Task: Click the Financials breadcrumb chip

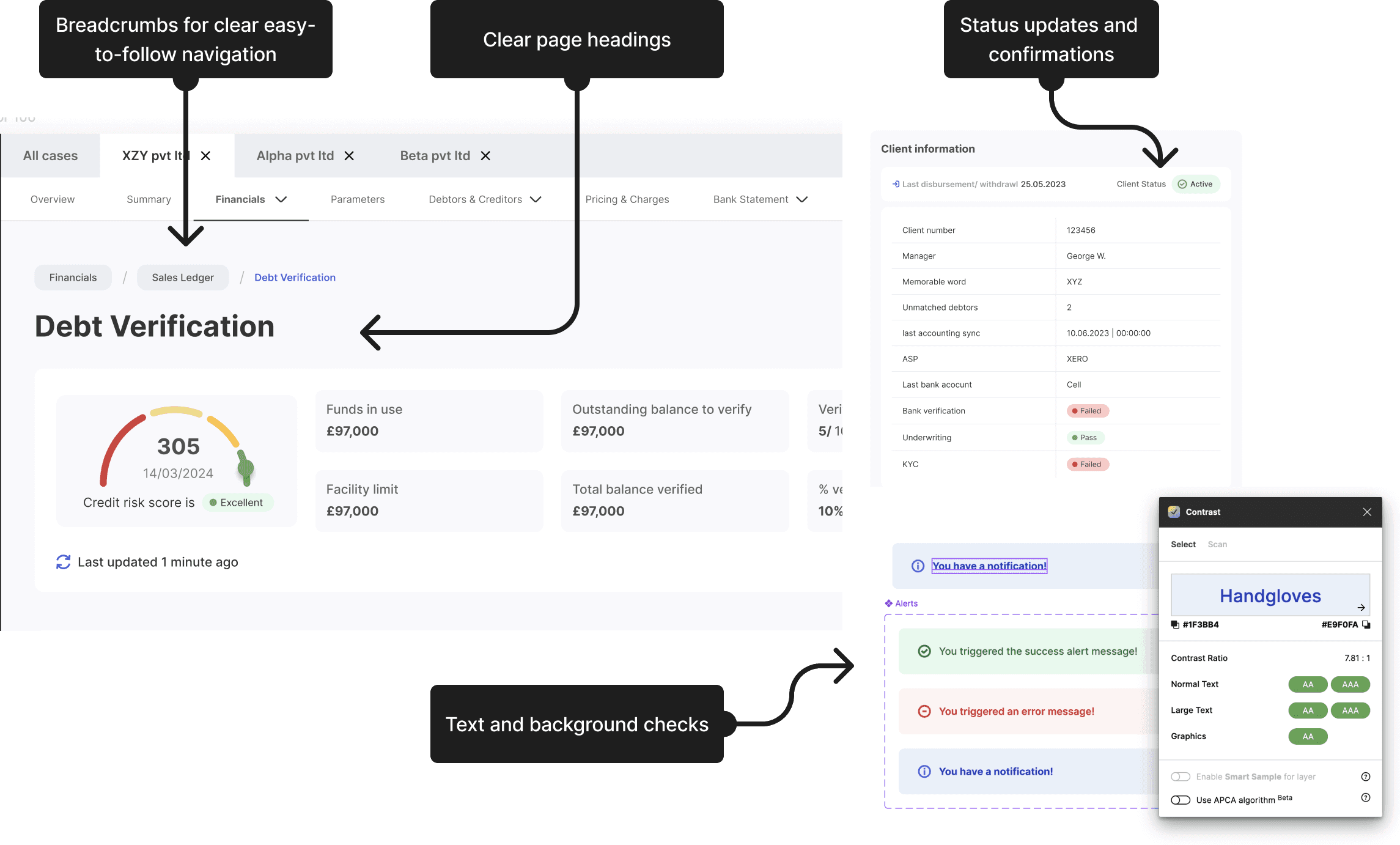Action: click(73, 278)
